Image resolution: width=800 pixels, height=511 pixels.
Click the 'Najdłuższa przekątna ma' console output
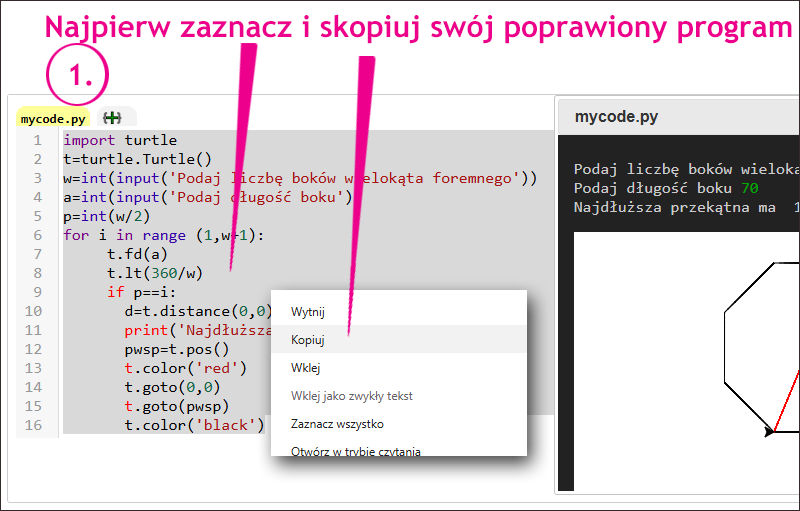(x=675, y=207)
